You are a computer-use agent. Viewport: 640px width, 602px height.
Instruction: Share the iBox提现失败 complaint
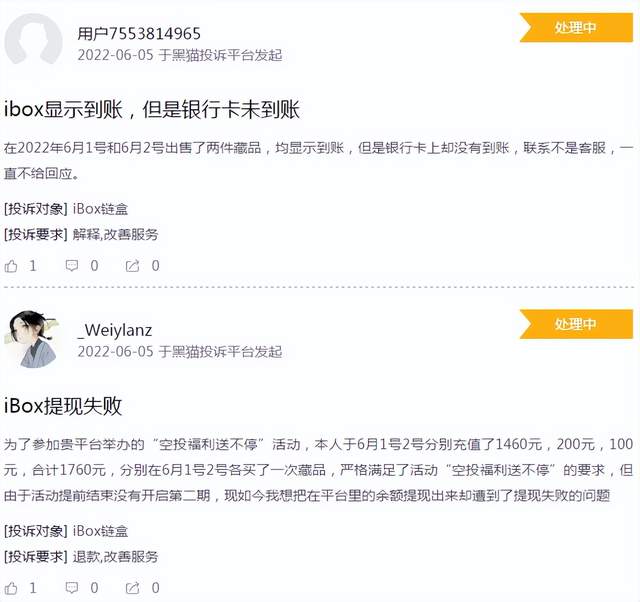(132, 588)
